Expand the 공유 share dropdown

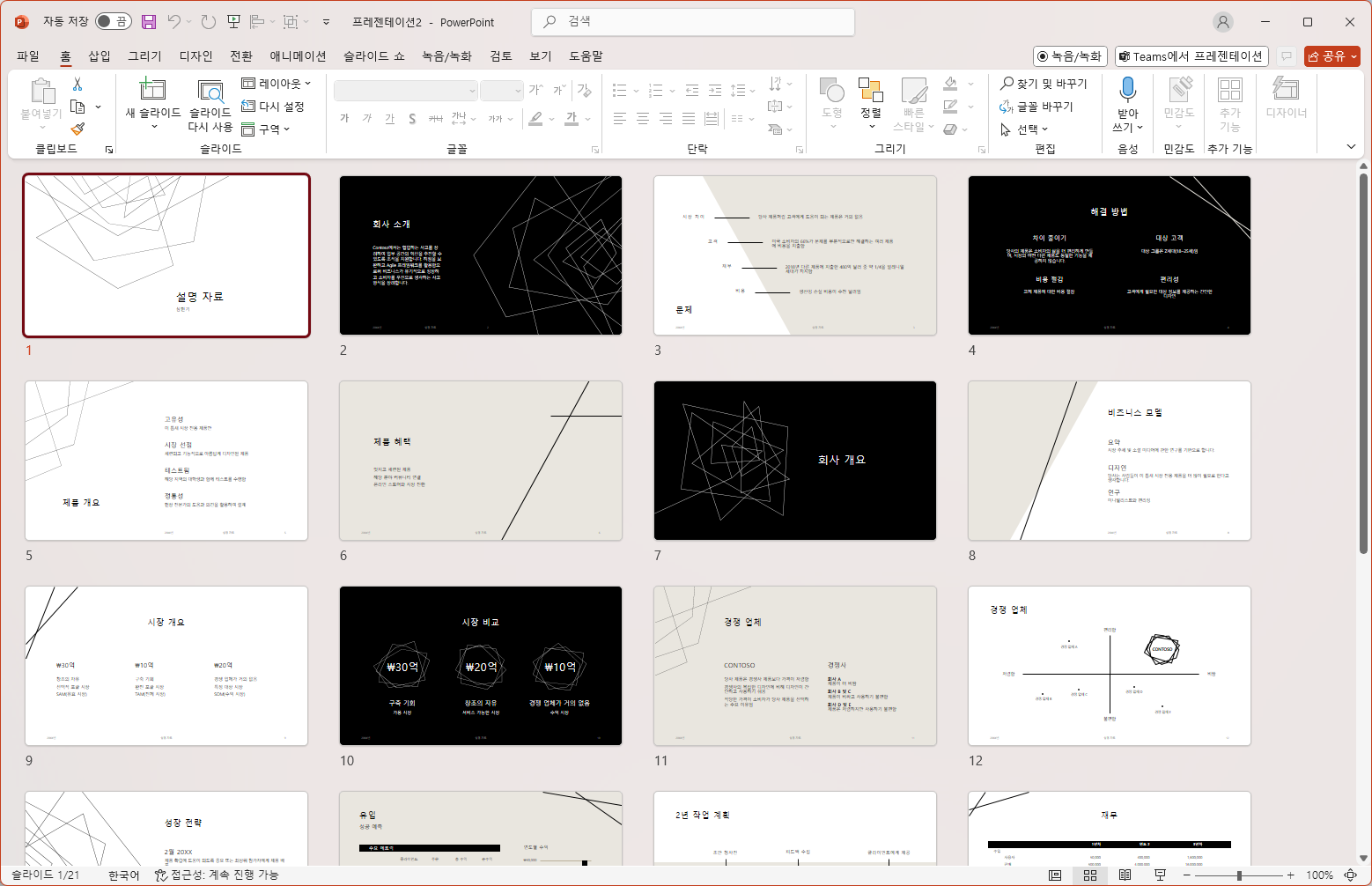click(x=1354, y=56)
